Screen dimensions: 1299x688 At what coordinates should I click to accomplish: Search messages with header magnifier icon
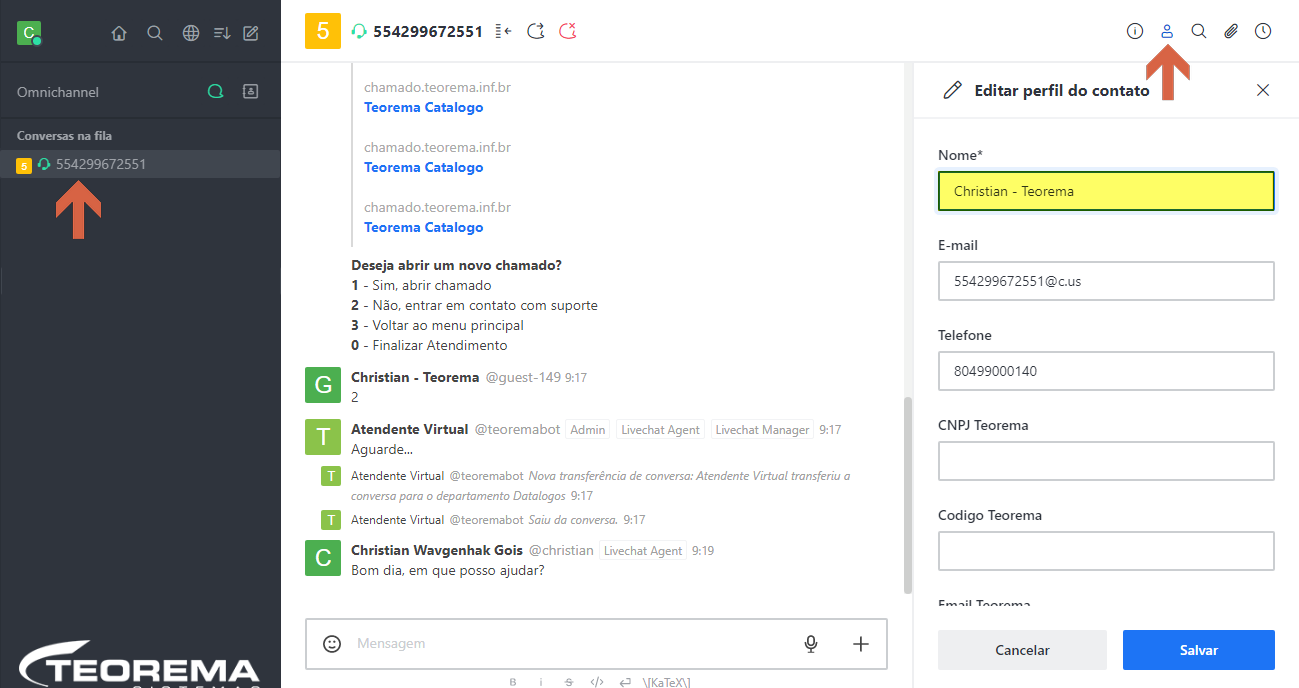[1199, 31]
